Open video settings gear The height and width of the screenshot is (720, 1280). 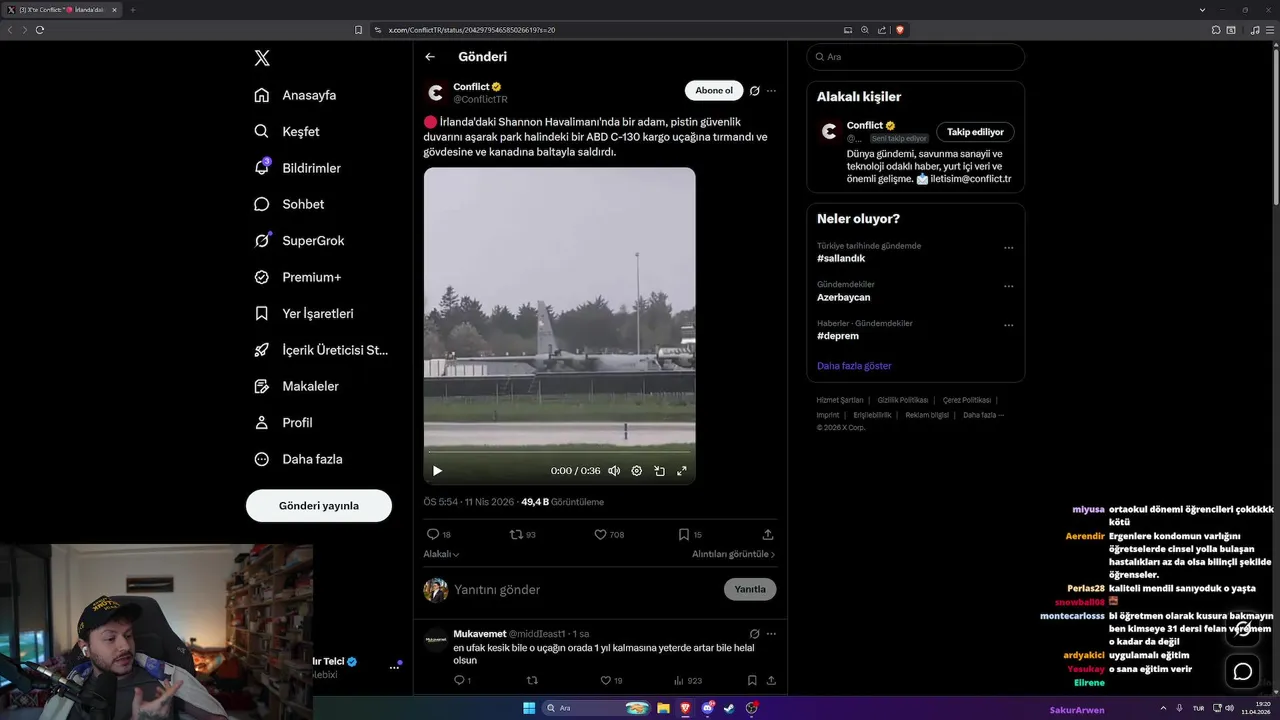(637, 471)
